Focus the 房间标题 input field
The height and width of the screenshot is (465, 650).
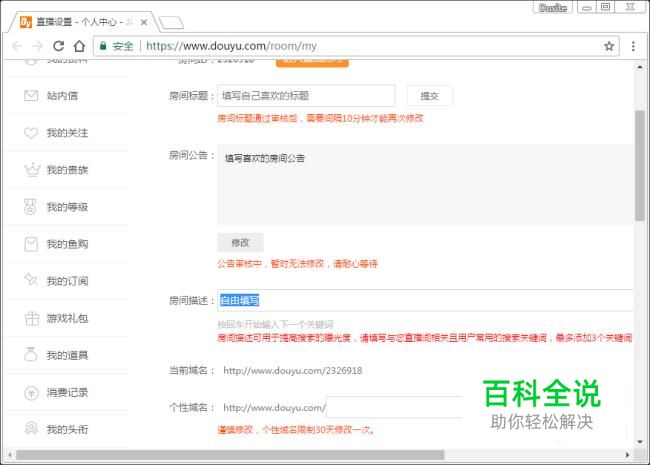pos(306,96)
